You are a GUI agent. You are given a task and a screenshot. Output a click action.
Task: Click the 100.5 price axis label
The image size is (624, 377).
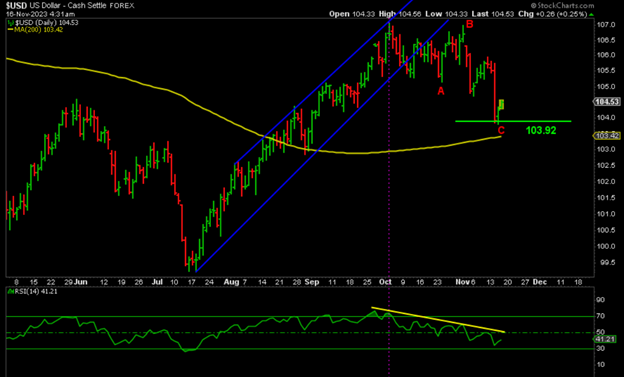(606, 230)
